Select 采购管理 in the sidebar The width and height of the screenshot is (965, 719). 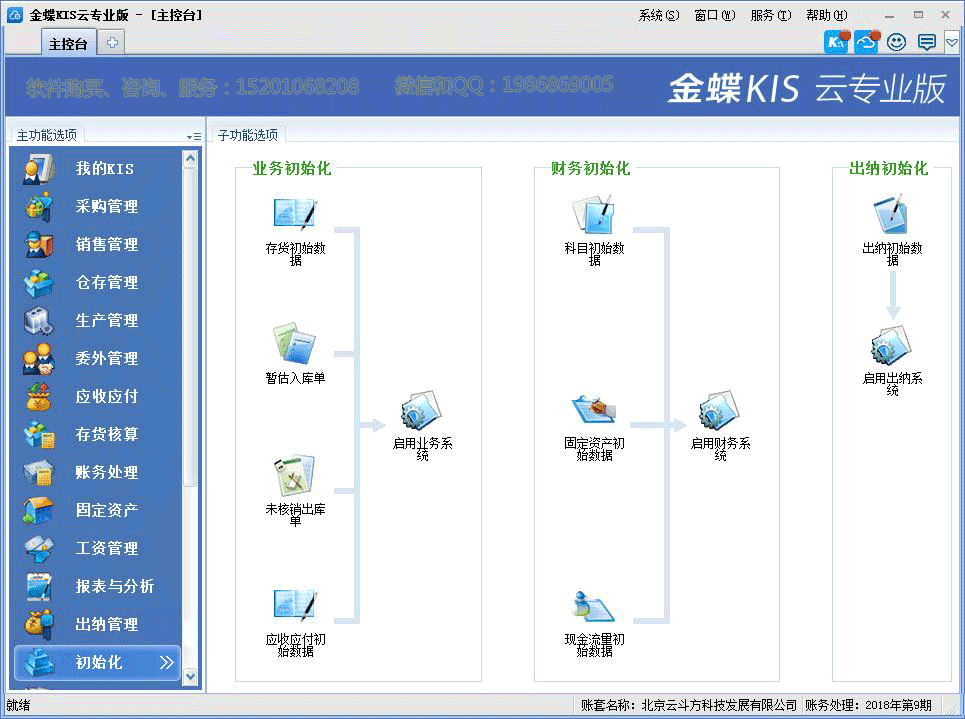click(x=107, y=207)
